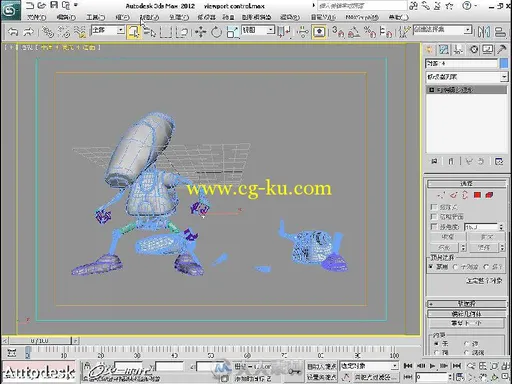The height and width of the screenshot is (384, 512).
Task: Toggle Select and Manipulate tool
Action: 303,32
